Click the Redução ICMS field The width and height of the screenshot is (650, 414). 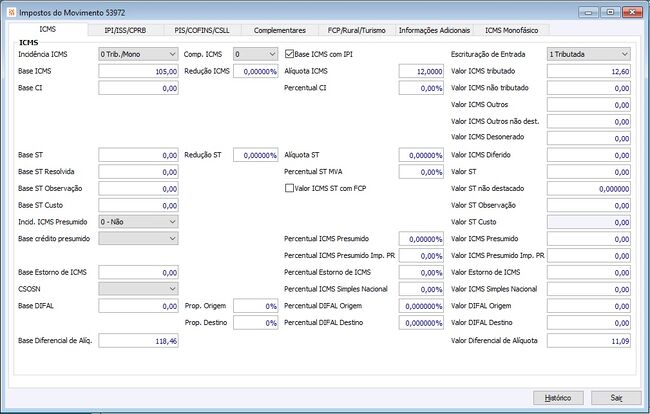pos(255,71)
